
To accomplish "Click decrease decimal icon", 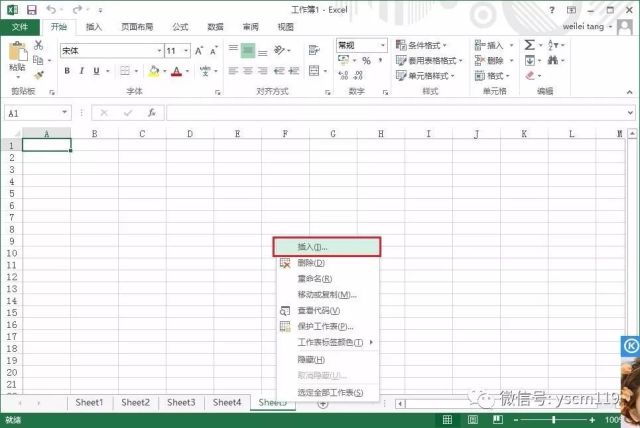I will [358, 75].
